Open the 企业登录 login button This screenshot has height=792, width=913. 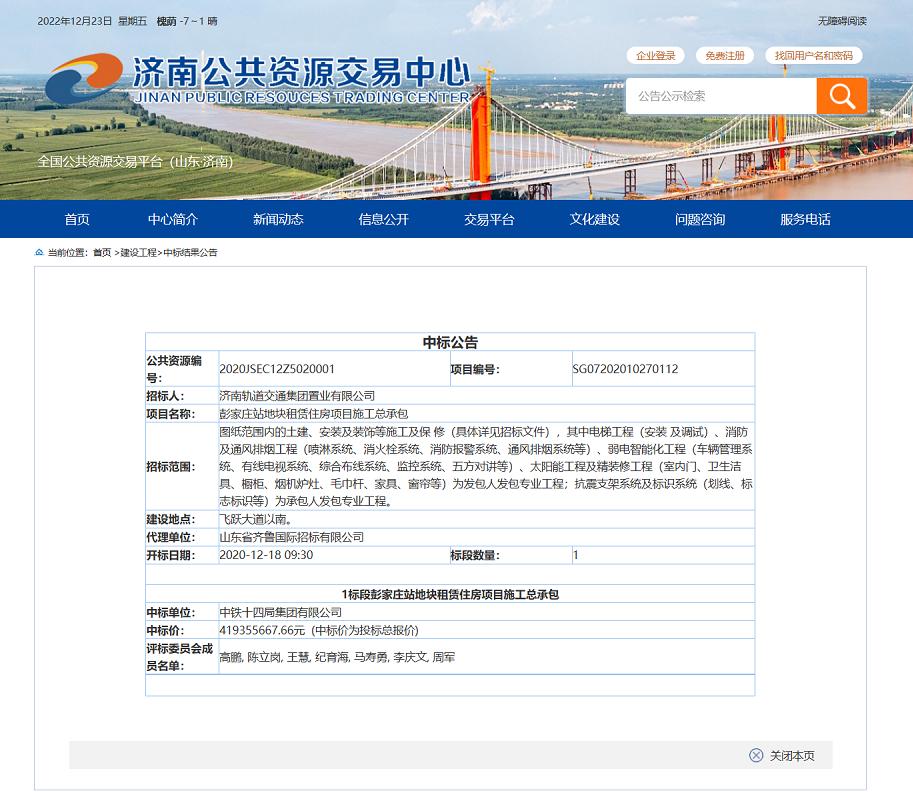(x=656, y=56)
